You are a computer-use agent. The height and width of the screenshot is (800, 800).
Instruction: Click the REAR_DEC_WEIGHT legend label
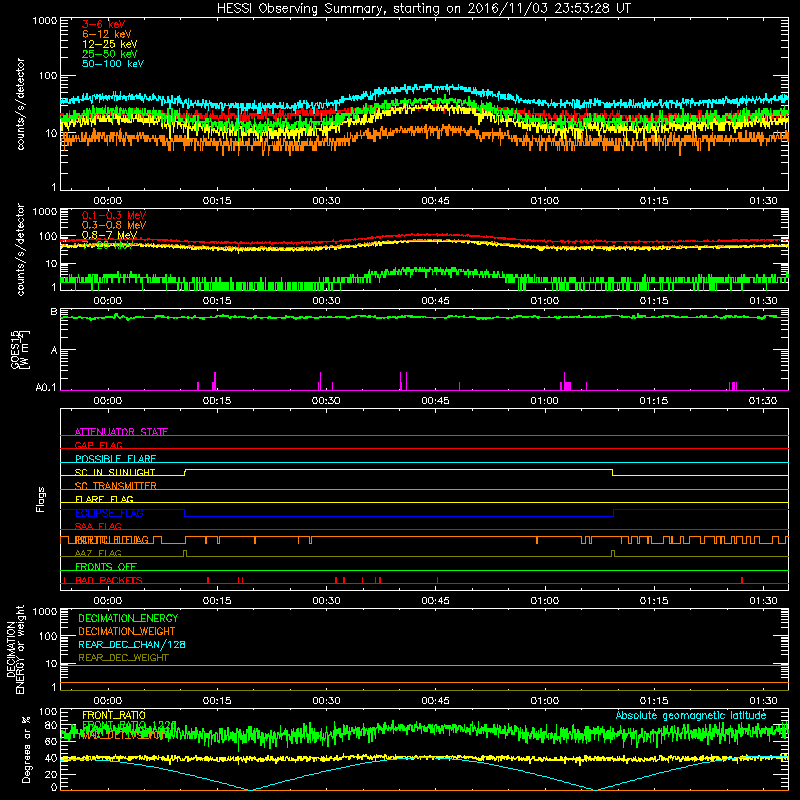click(x=123, y=658)
